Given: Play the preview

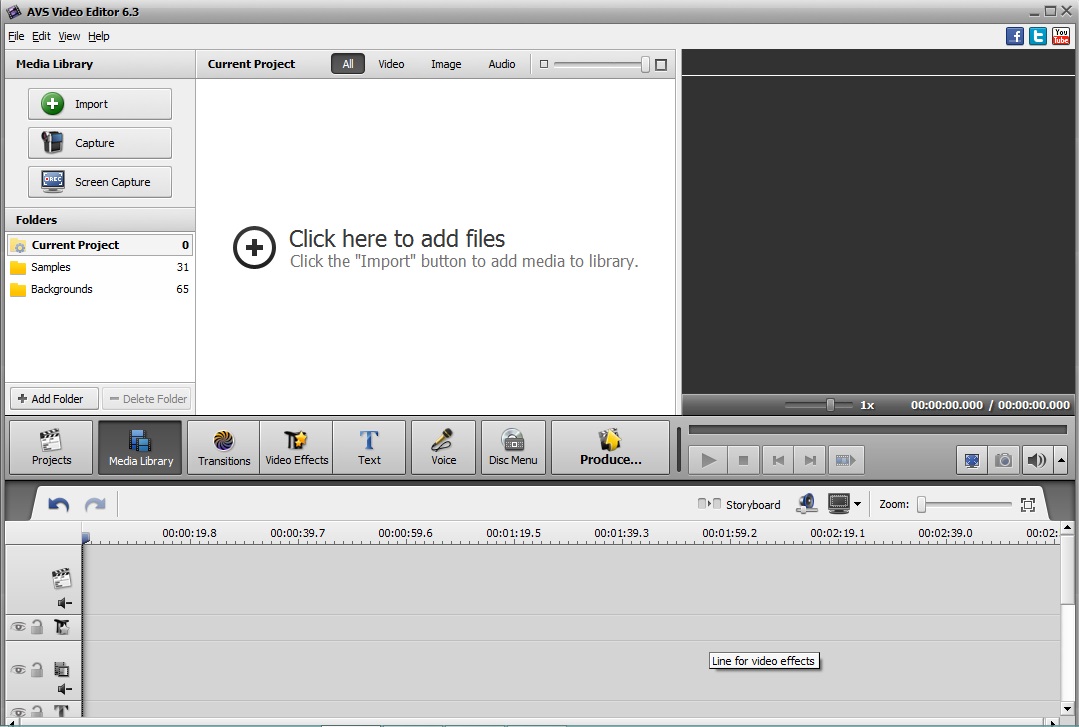Looking at the screenshot, I should [x=708, y=460].
